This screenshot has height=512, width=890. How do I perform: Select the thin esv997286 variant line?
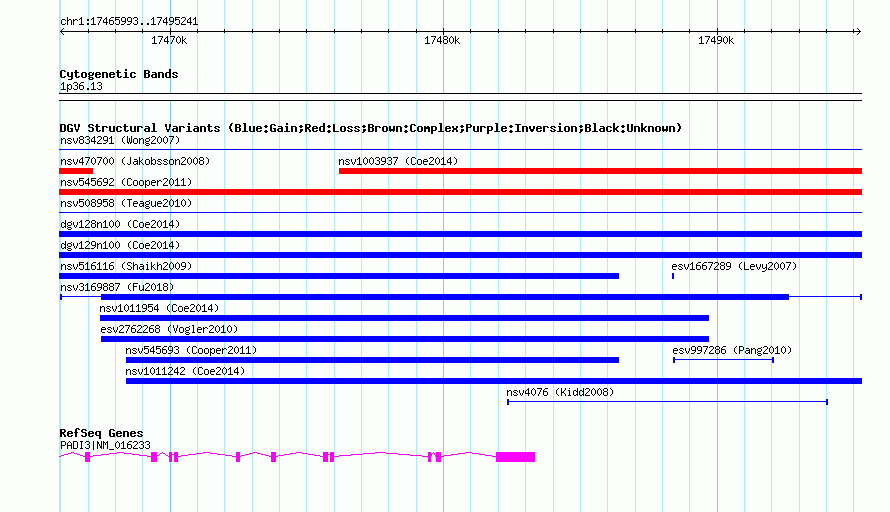click(724, 360)
